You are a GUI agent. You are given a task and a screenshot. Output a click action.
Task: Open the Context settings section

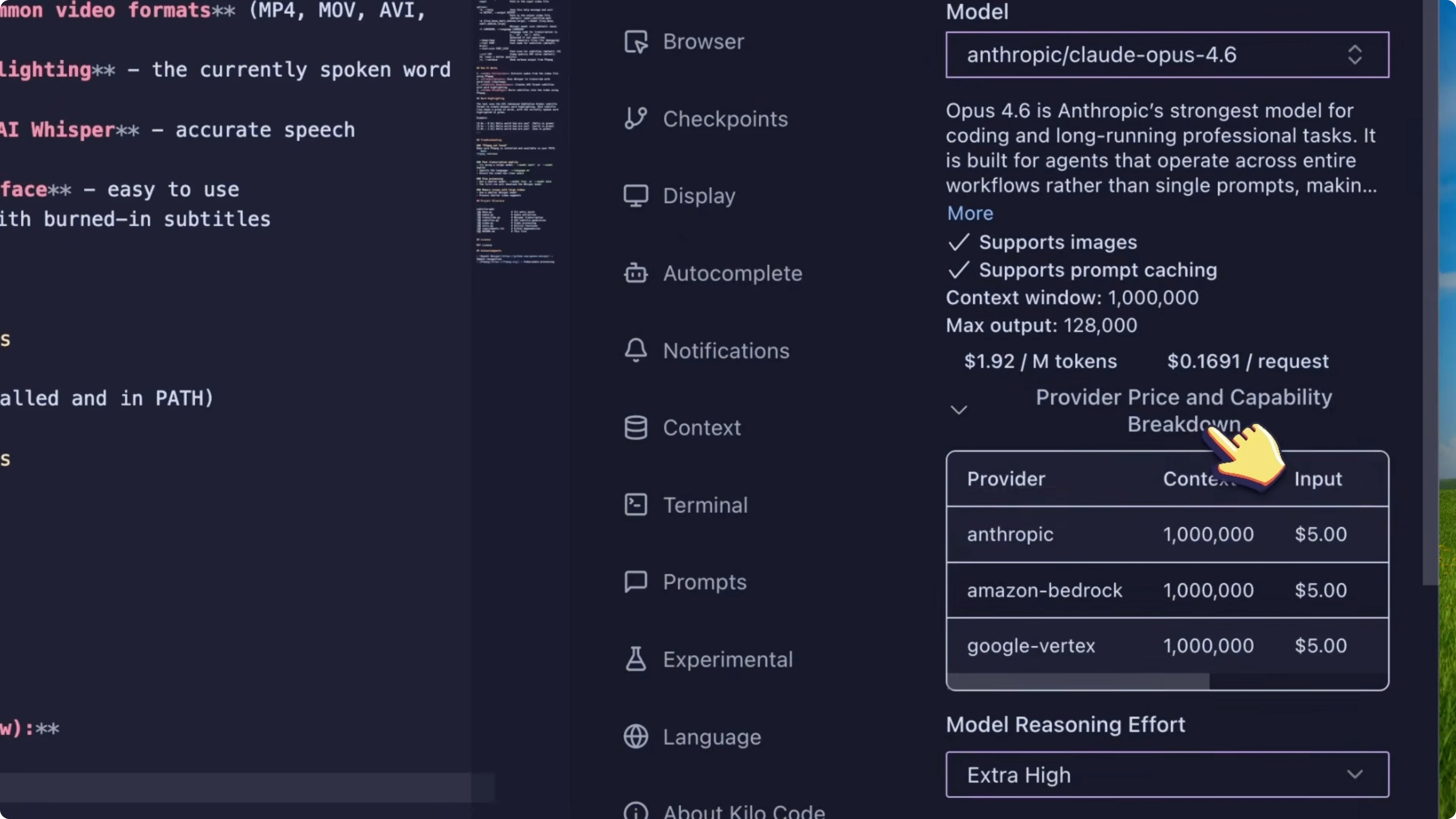[x=701, y=428]
